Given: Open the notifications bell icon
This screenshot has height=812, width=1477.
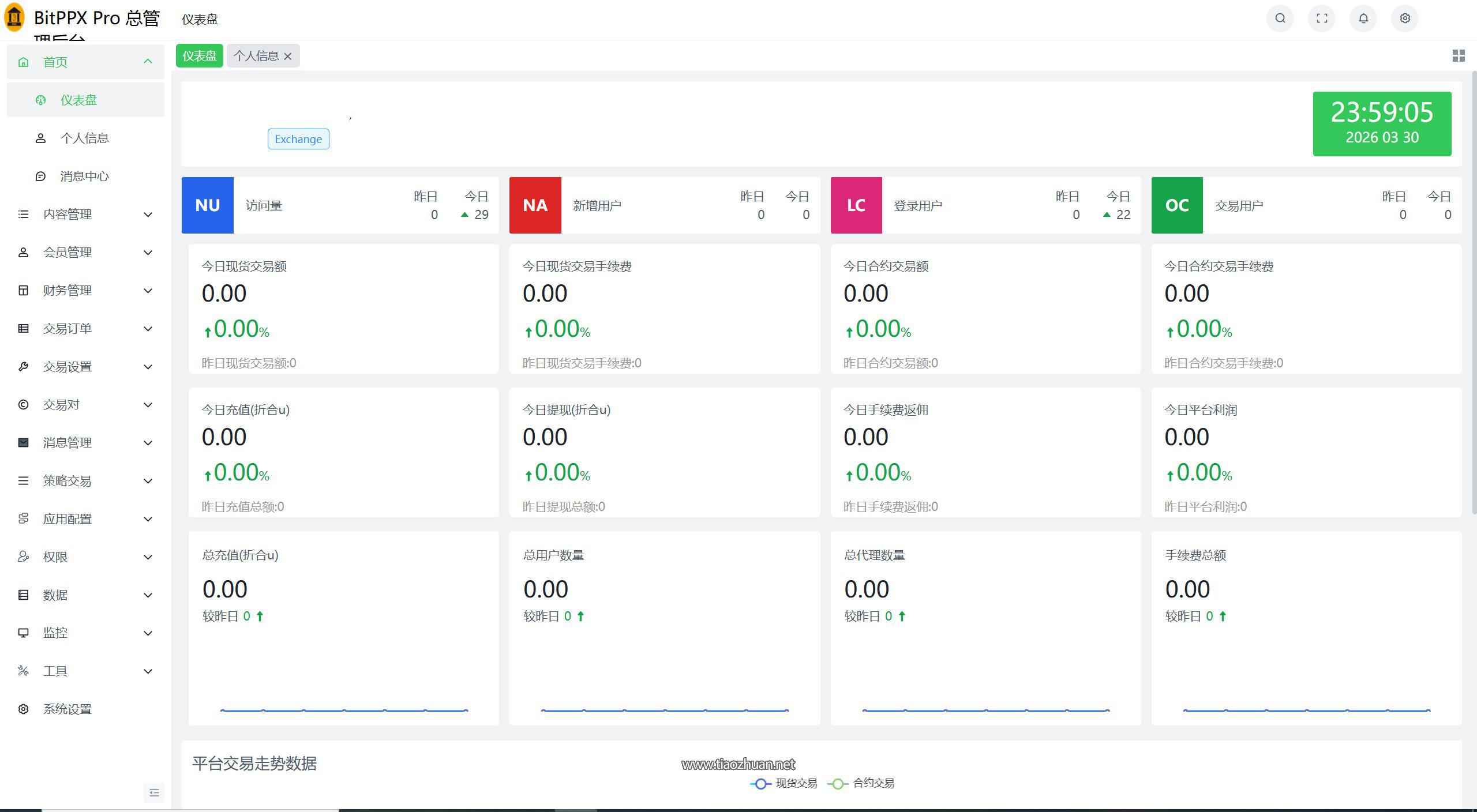Looking at the screenshot, I should click(1363, 18).
